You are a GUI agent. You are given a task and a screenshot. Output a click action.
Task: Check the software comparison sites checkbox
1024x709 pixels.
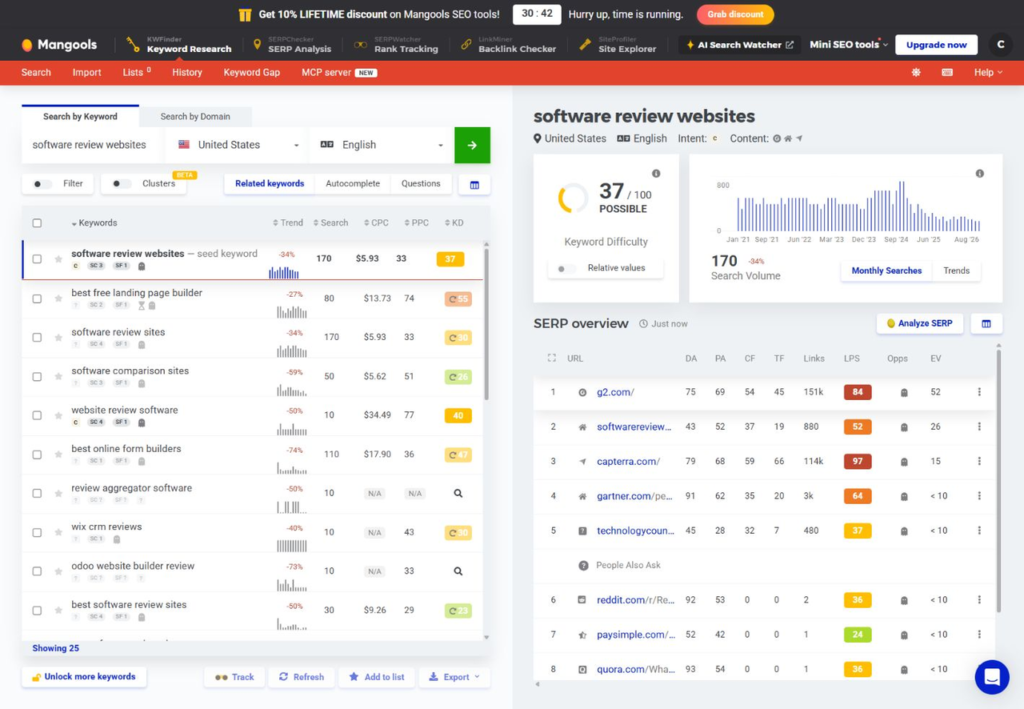click(x=37, y=377)
